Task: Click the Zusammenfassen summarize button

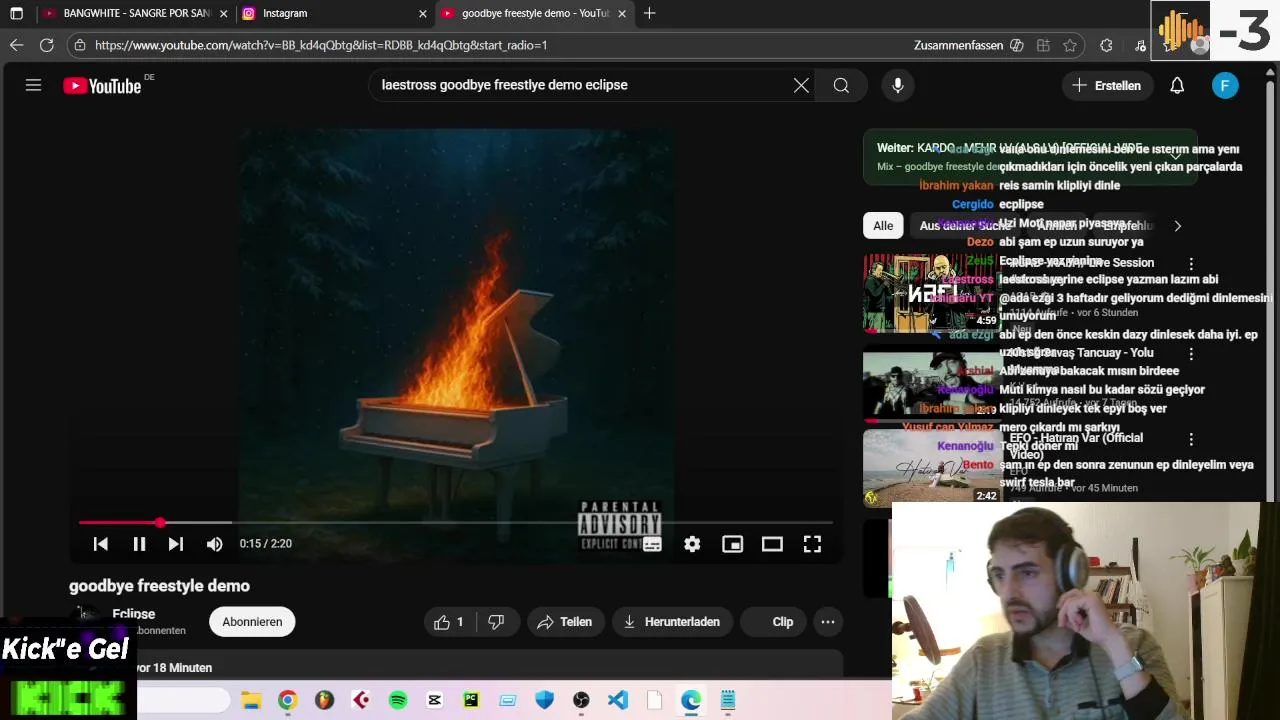Action: coord(968,45)
